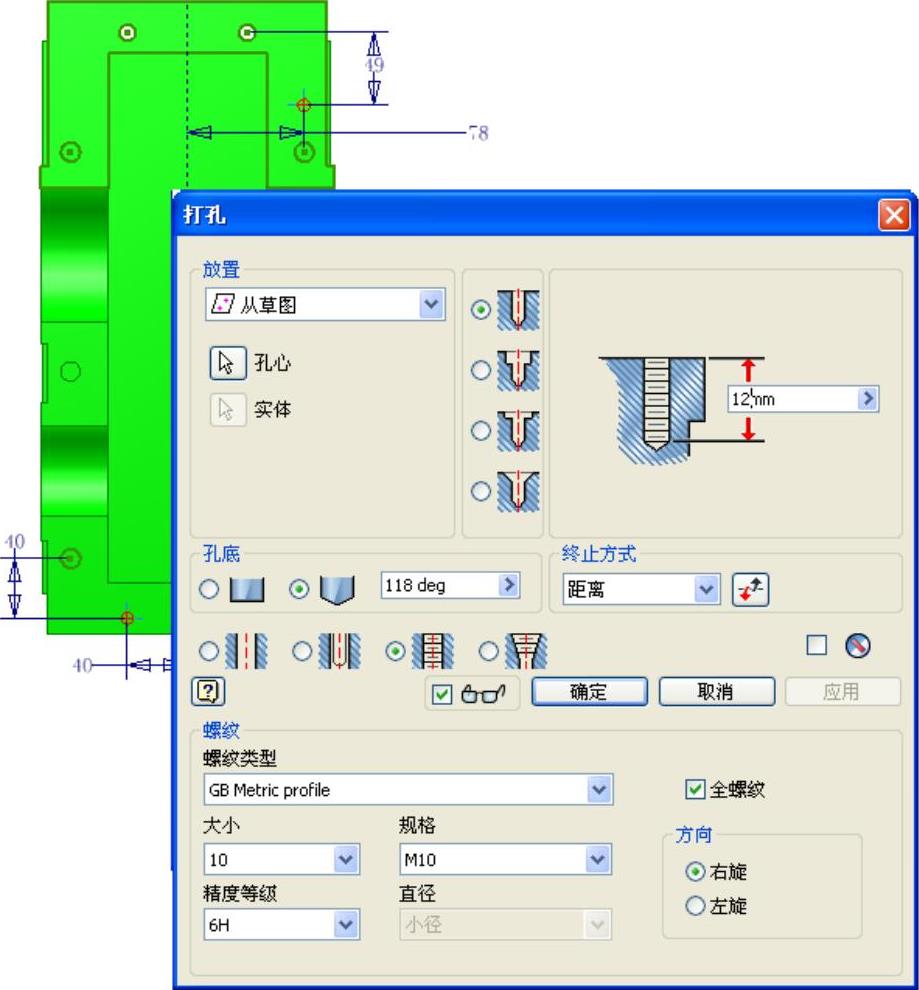Viewport: 919px width, 990px height.
Task: Select 右旋 right-hand thread direction
Action: tap(695, 872)
